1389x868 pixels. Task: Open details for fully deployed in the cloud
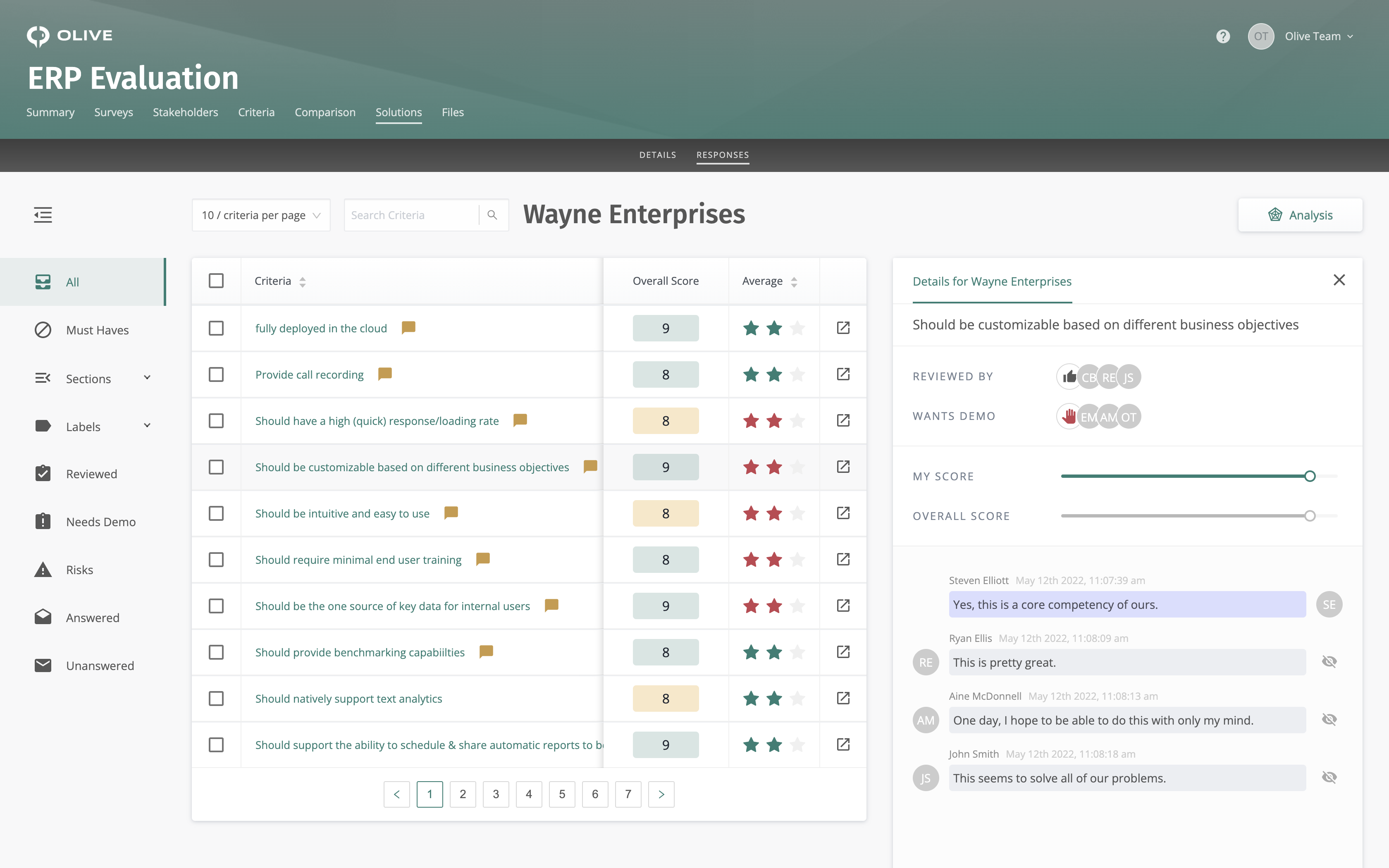321,328
